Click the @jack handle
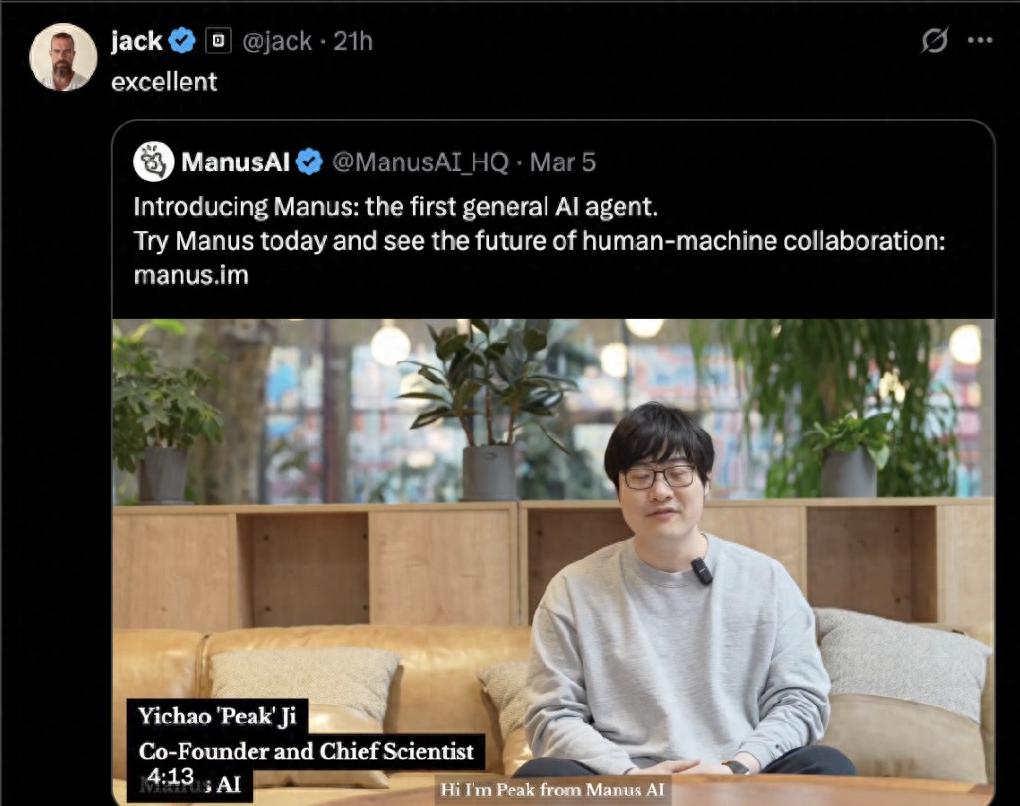 pyautogui.click(x=277, y=41)
